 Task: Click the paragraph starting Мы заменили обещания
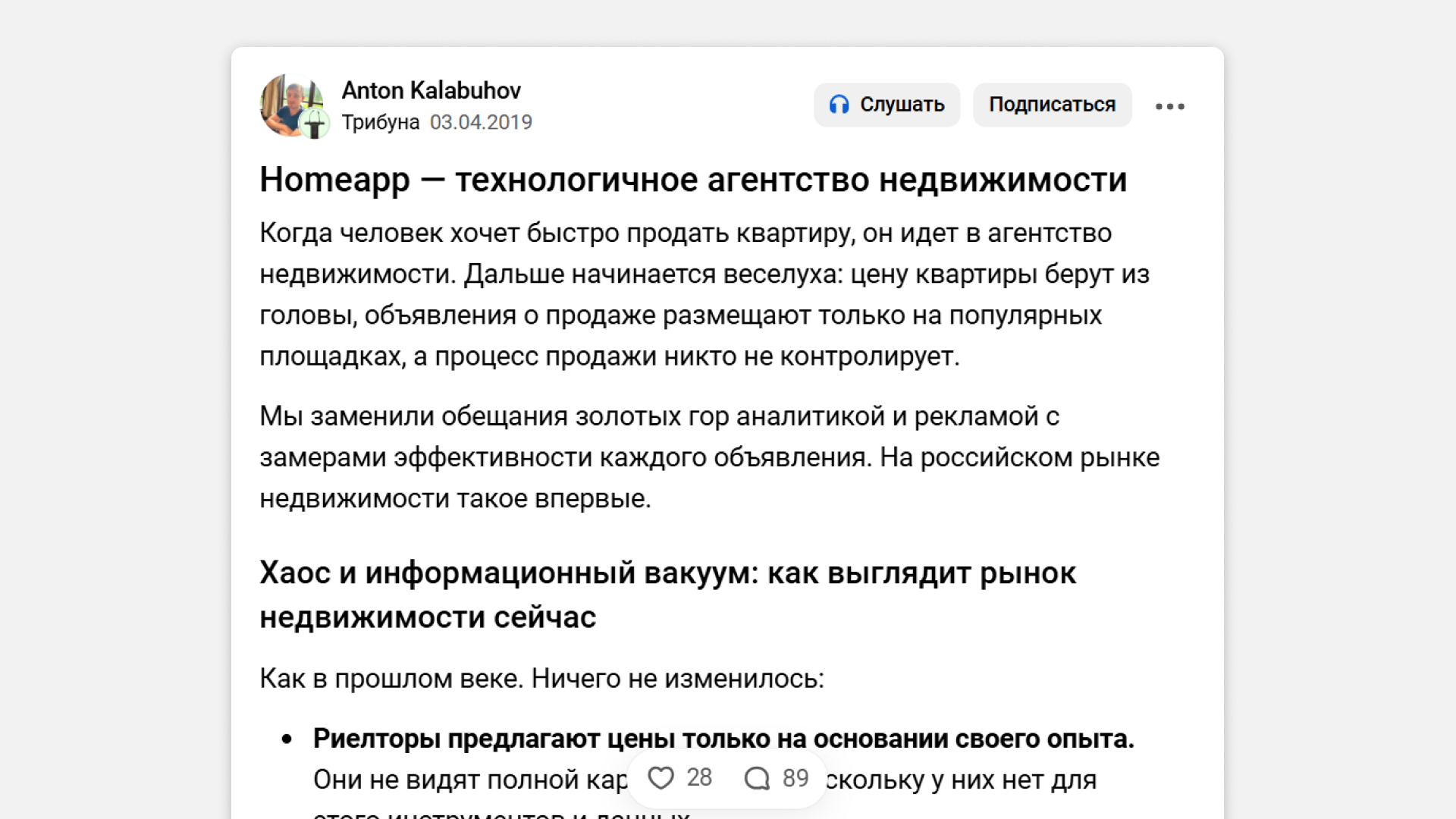click(708, 457)
